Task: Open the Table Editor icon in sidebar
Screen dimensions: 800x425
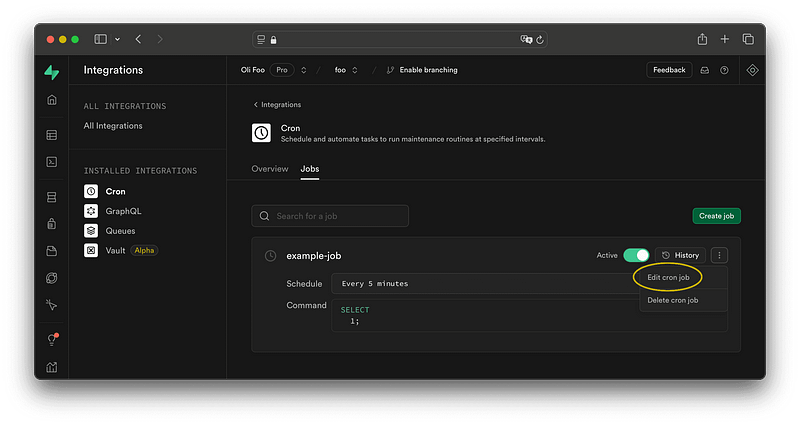Action: pyautogui.click(x=52, y=135)
